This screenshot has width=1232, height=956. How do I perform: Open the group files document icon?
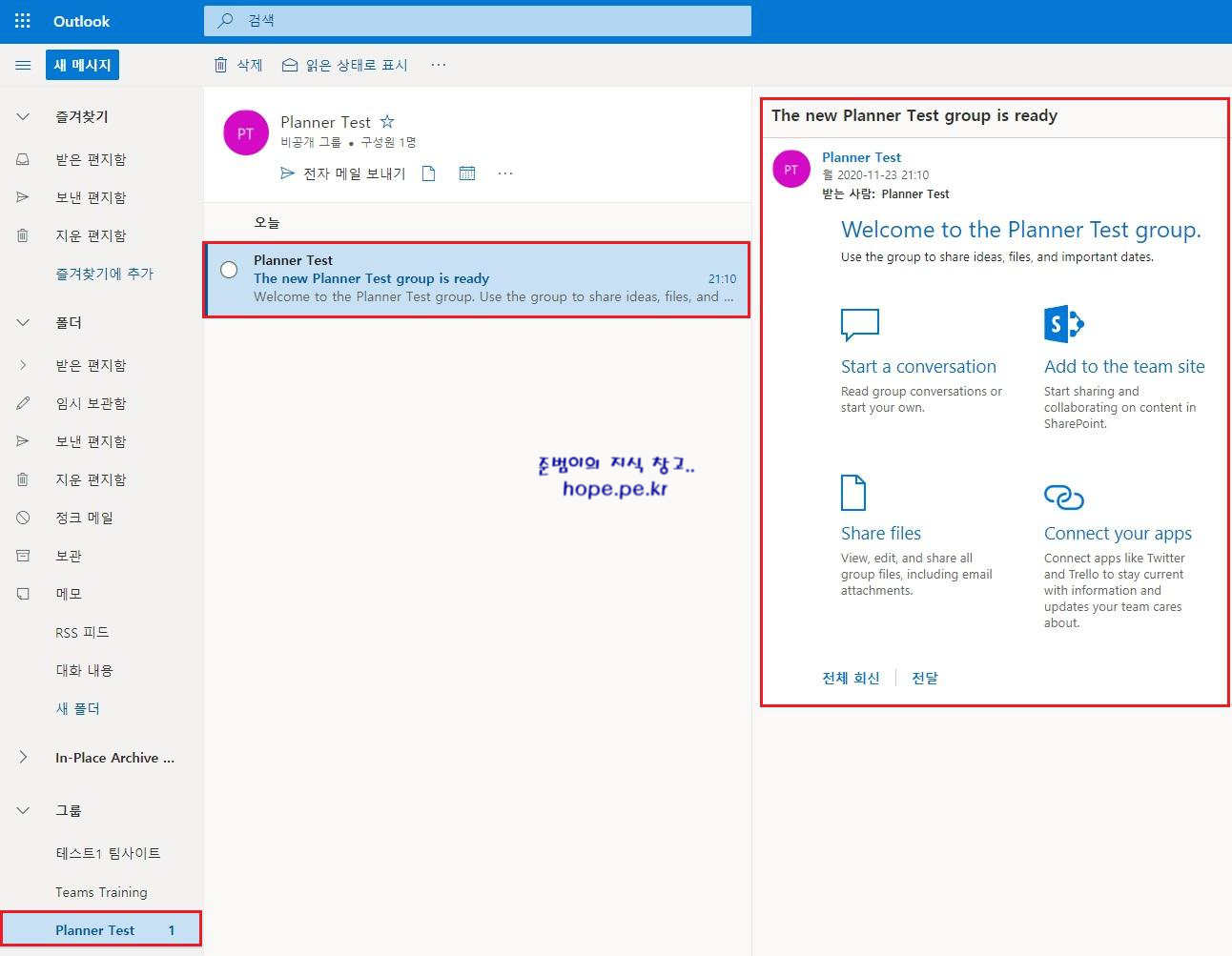(429, 173)
